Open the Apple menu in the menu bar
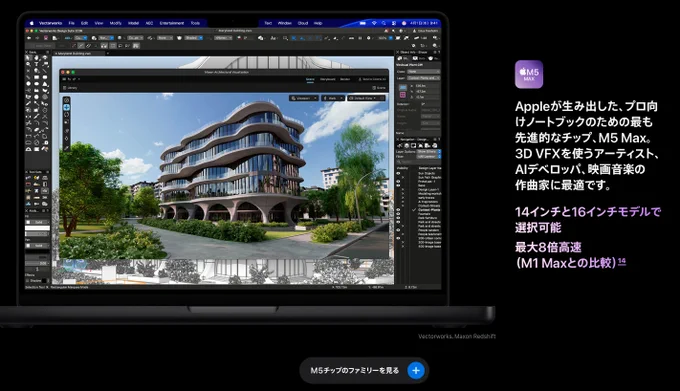 32,23
